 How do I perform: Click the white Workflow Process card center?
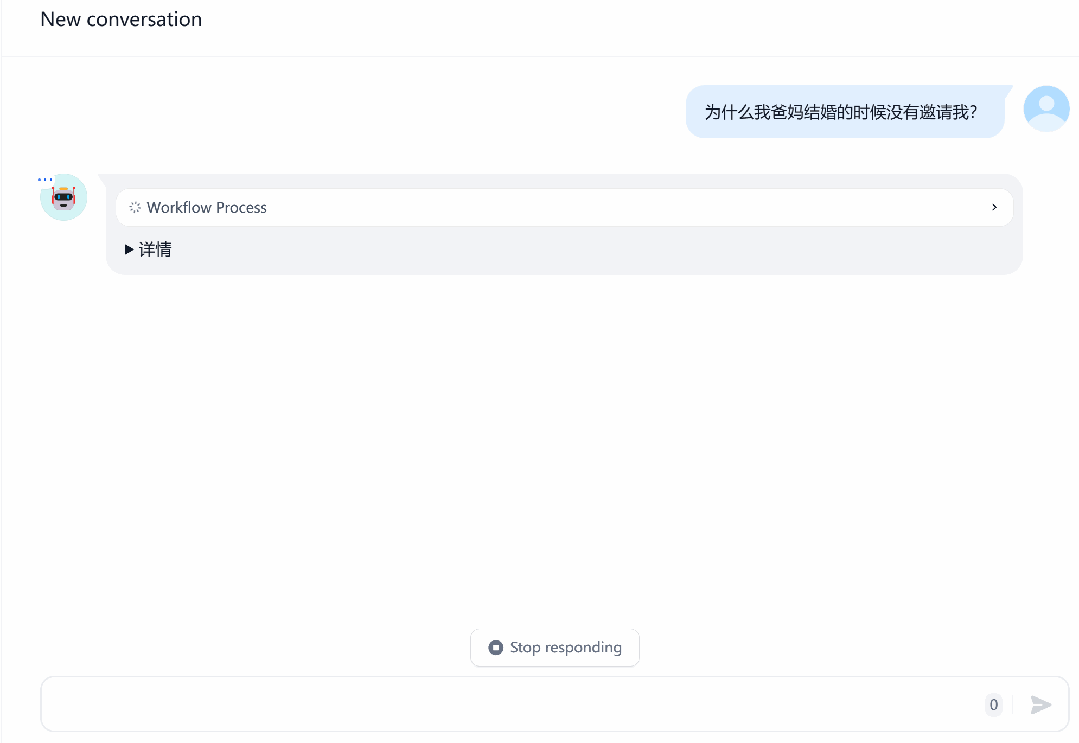(564, 207)
